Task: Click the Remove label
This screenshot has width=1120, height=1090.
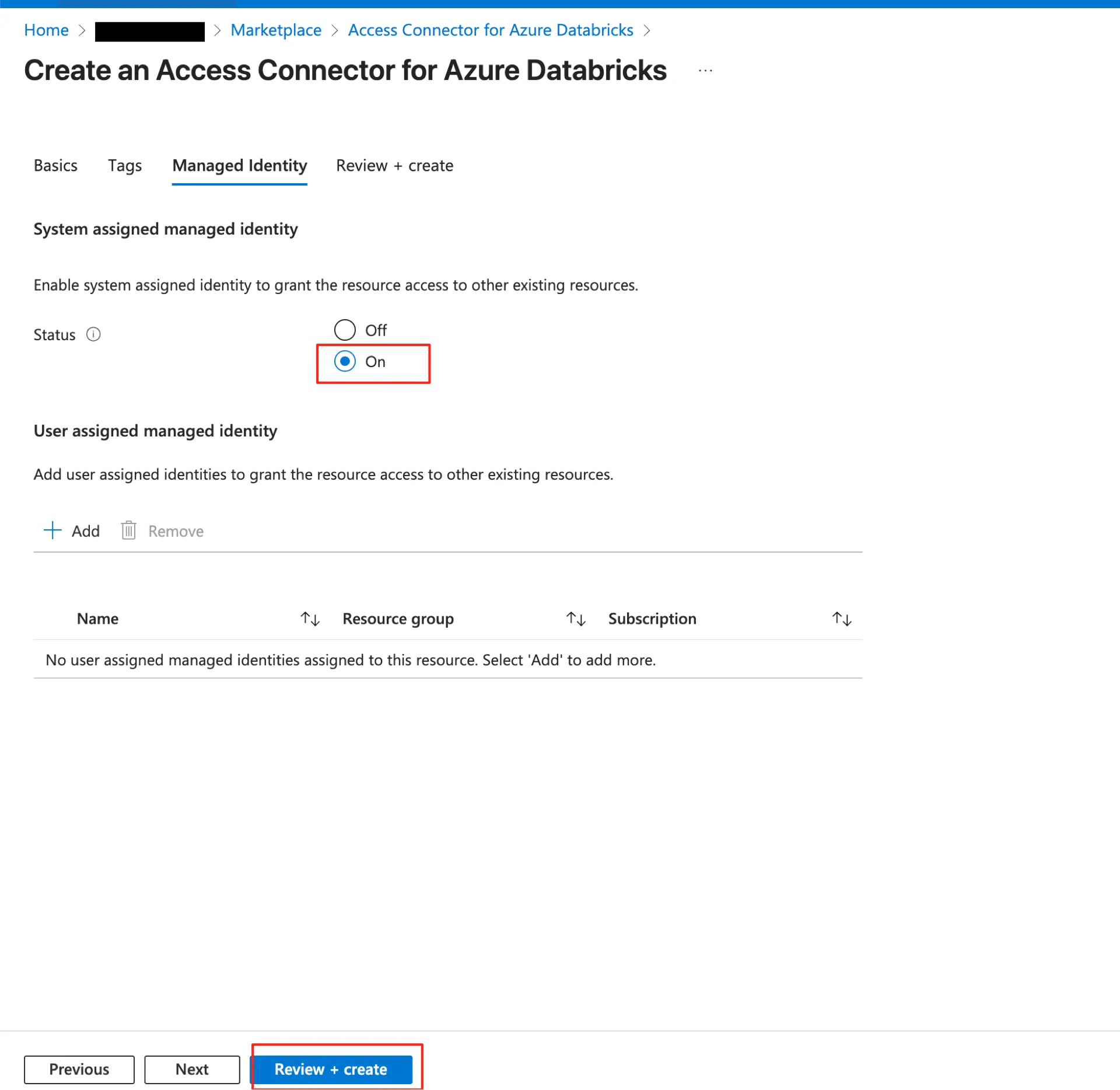Action: [x=176, y=531]
